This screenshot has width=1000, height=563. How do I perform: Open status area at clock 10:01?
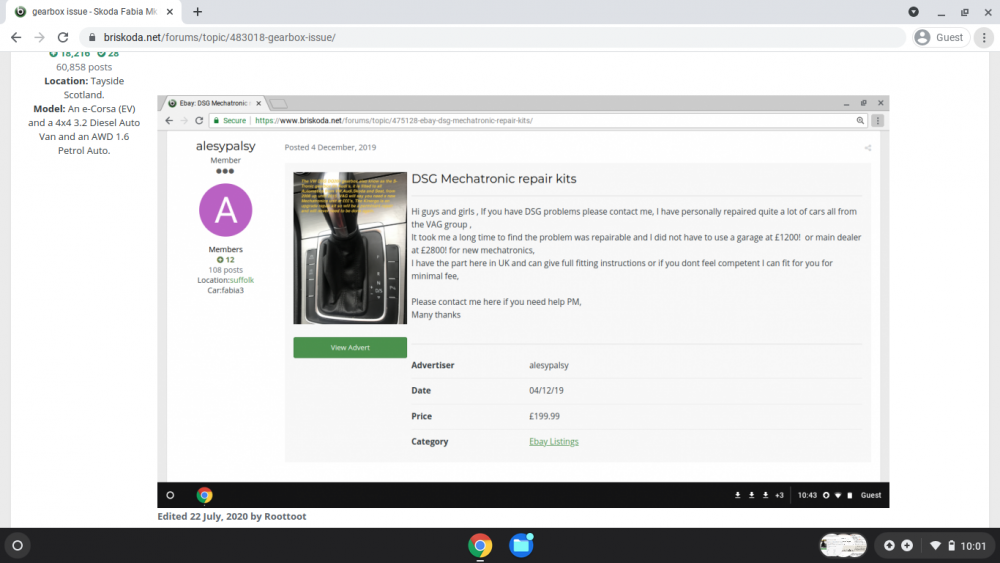point(973,546)
